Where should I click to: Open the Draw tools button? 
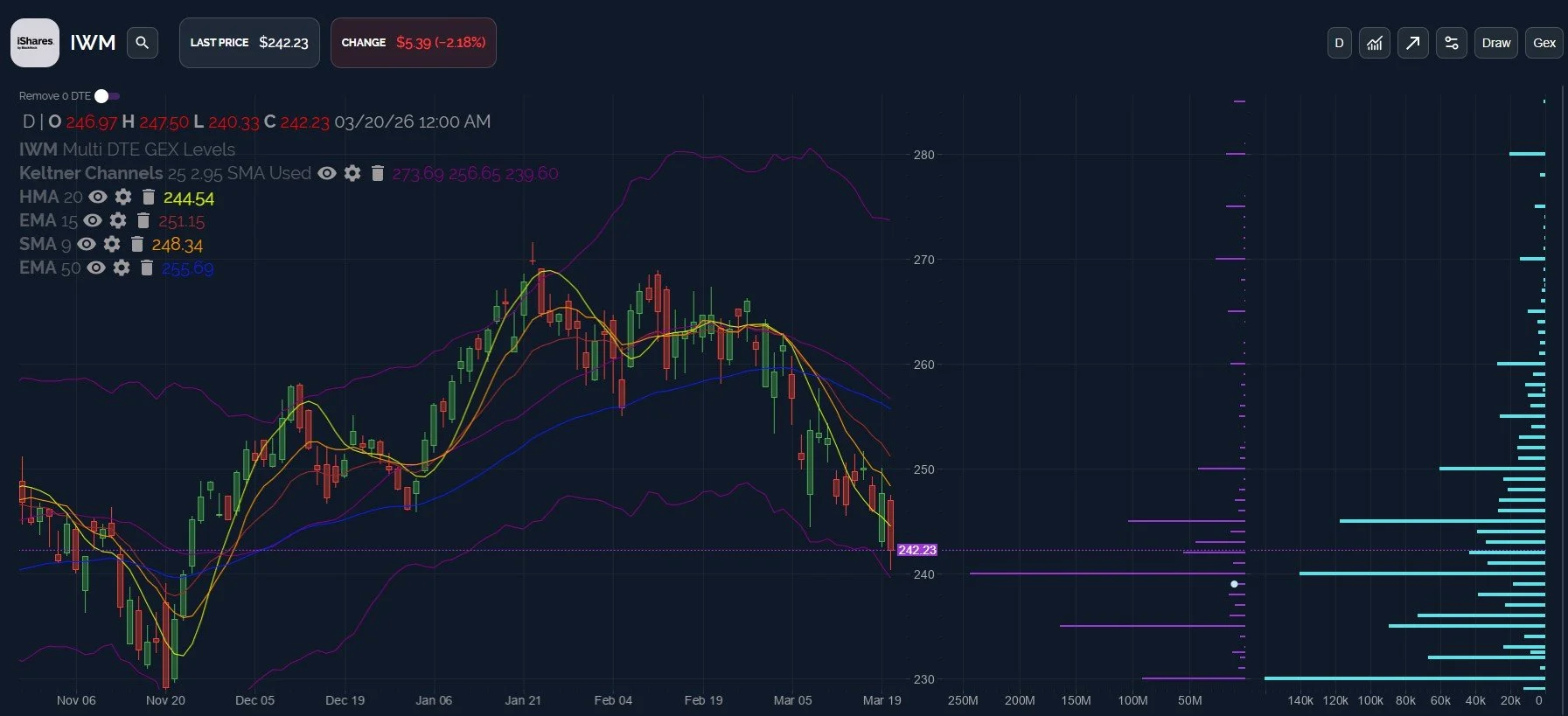1496,43
